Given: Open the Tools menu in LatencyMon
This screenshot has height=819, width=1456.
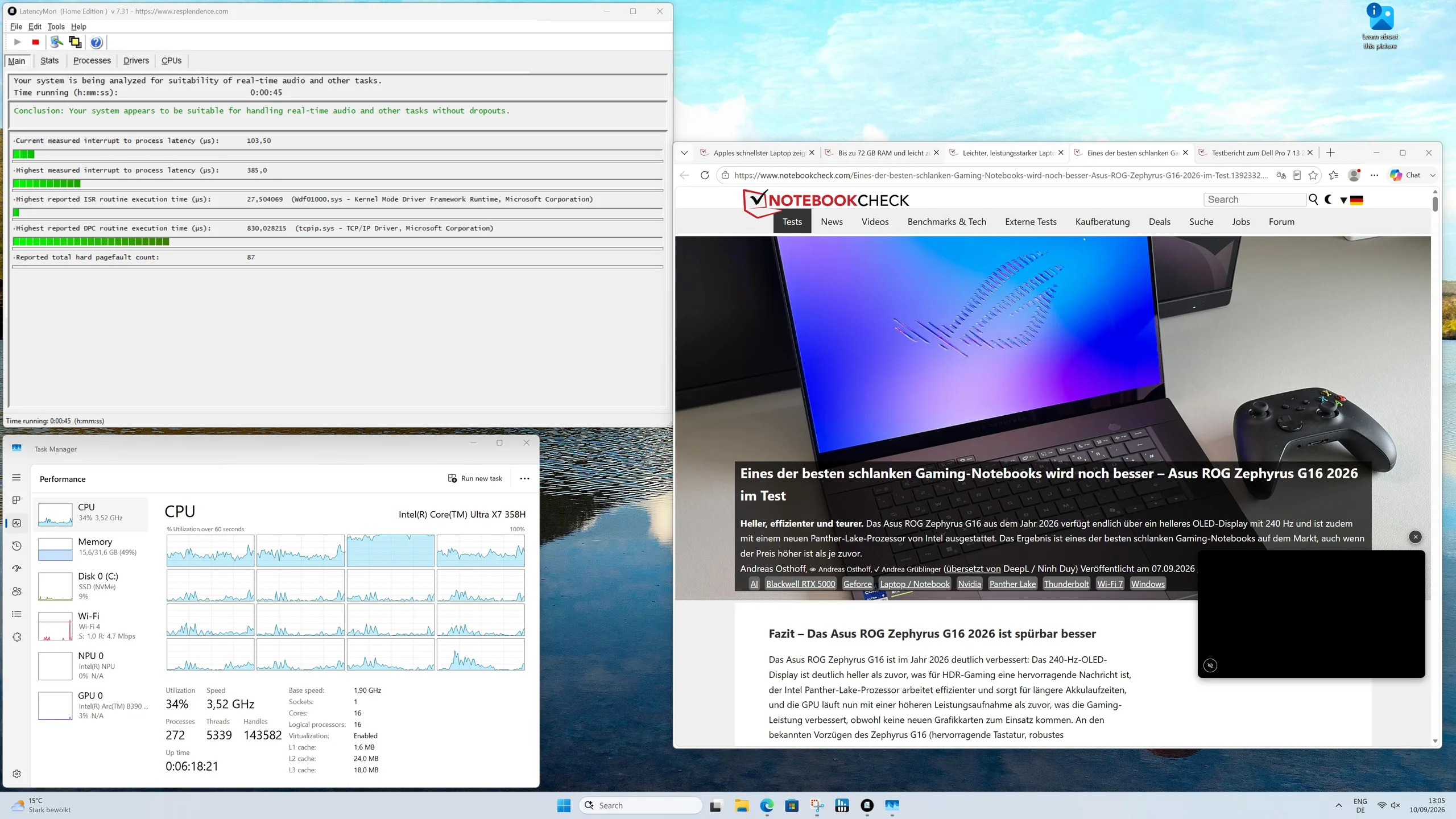Looking at the screenshot, I should (56, 27).
